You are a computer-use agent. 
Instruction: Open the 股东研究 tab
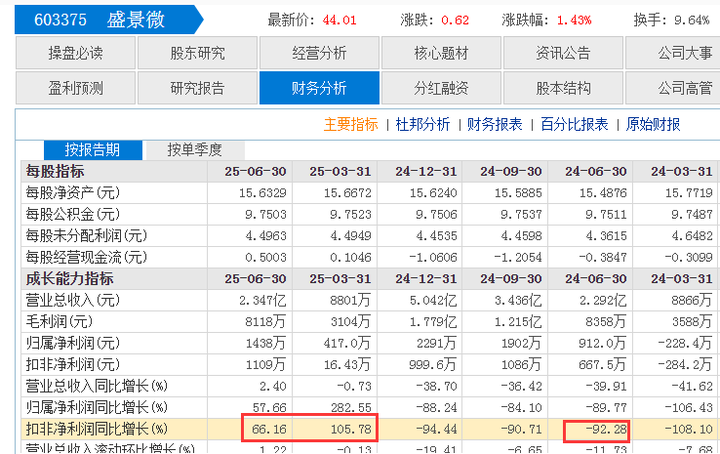(197, 53)
